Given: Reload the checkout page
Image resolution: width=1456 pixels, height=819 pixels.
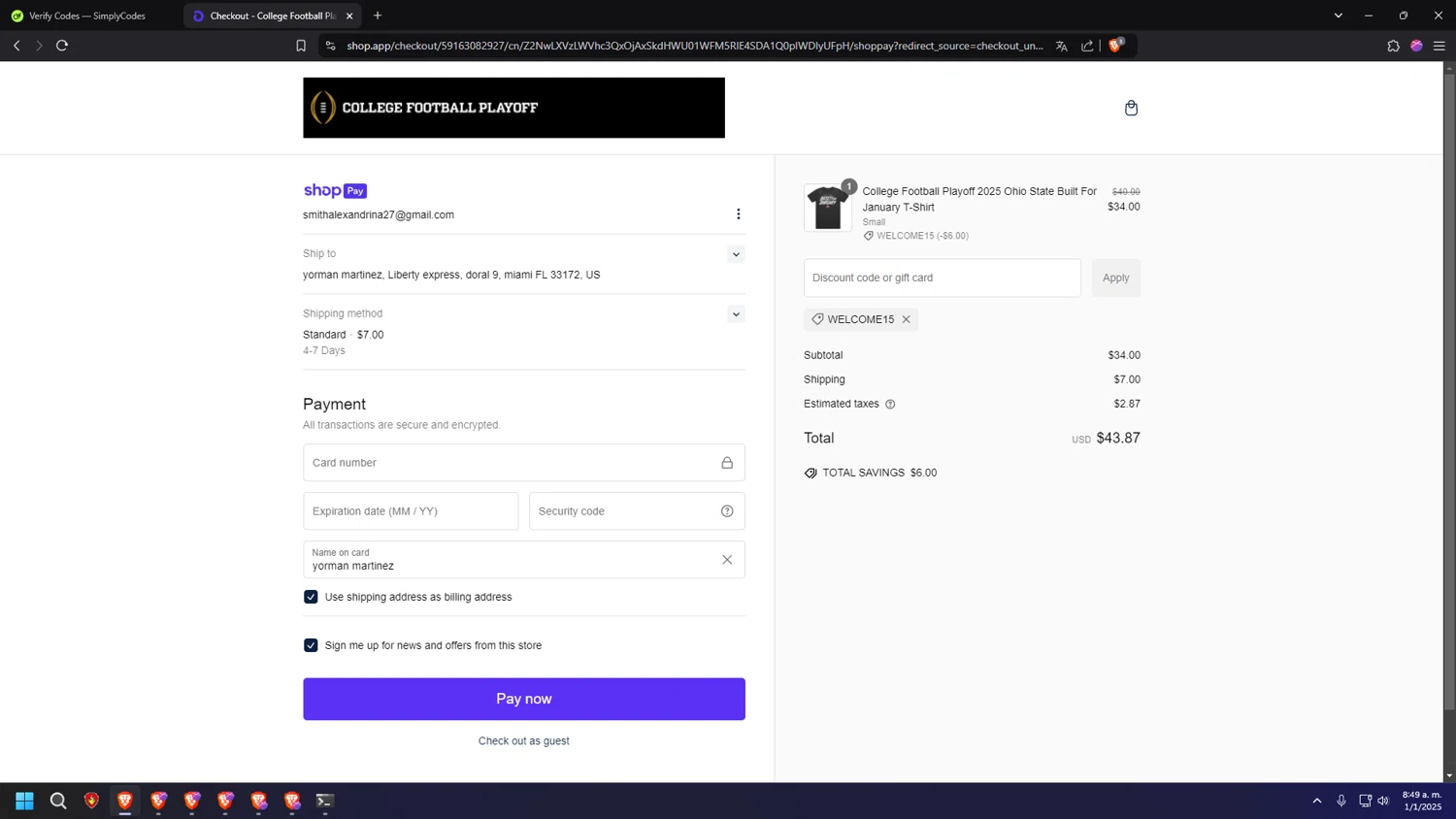Looking at the screenshot, I should pos(62,46).
